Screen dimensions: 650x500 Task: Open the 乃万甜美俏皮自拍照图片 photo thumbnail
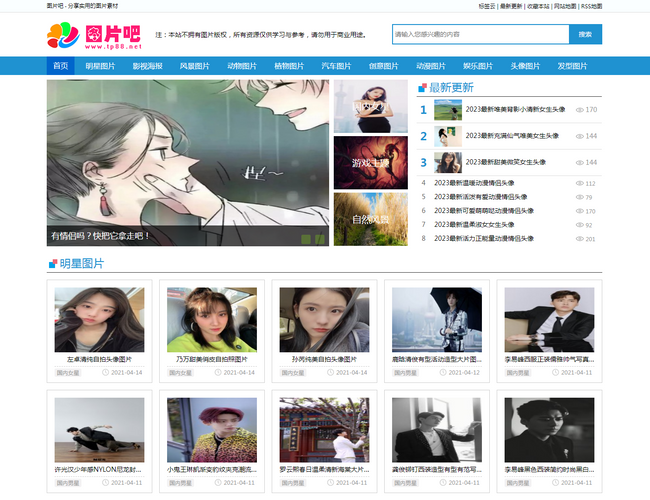point(212,320)
